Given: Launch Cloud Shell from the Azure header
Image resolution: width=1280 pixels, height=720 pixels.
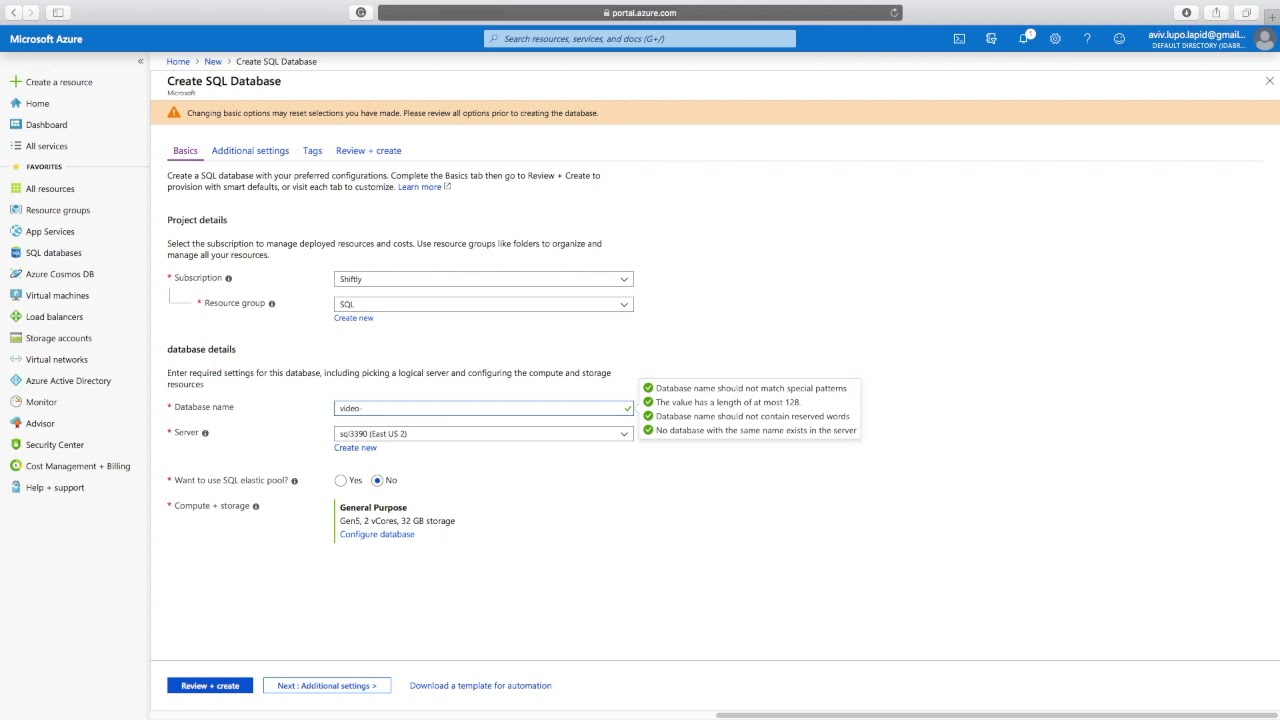Looking at the screenshot, I should (x=959, y=39).
